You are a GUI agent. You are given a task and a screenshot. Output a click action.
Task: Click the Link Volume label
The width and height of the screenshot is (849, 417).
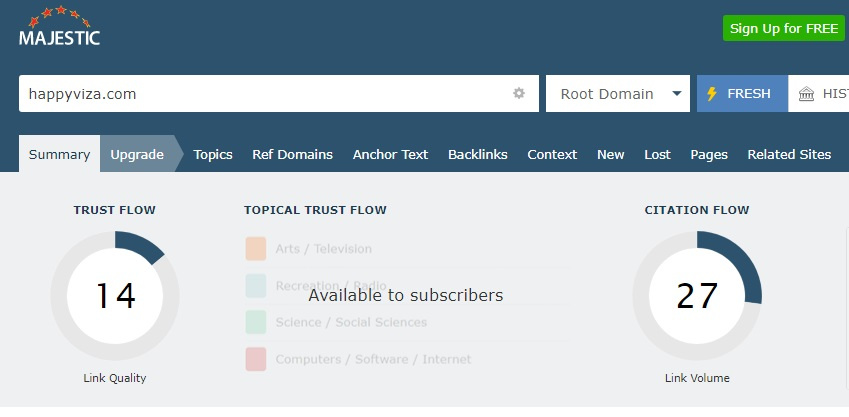697,378
